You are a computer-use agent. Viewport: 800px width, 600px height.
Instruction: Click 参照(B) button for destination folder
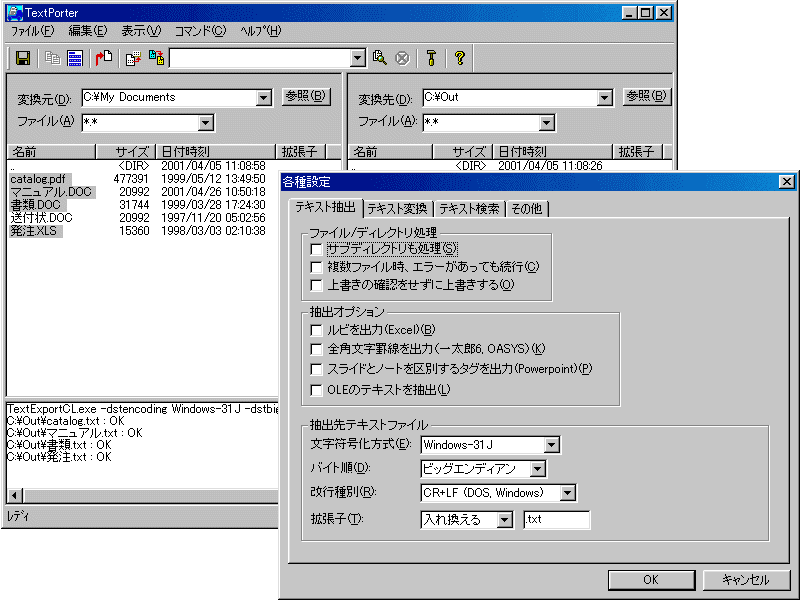pyautogui.click(x=646, y=96)
